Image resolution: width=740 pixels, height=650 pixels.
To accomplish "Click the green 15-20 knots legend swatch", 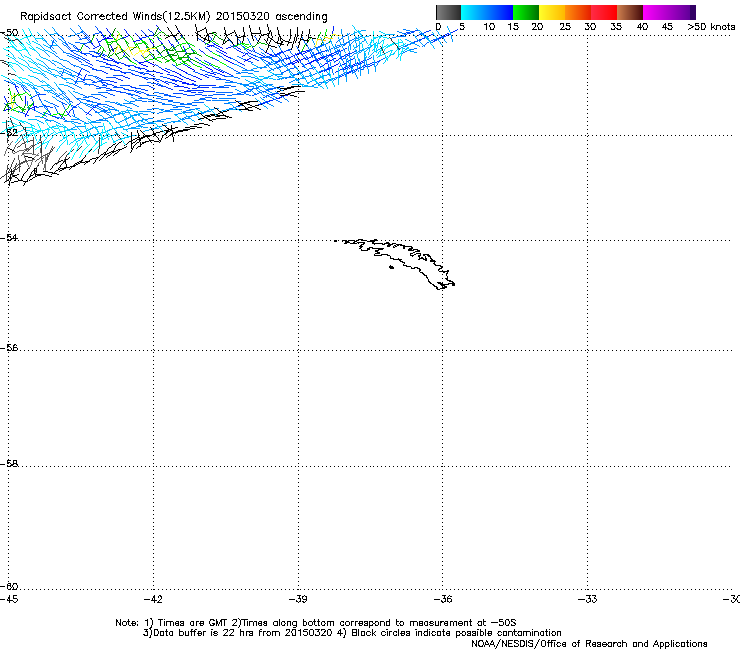I will point(526,12).
